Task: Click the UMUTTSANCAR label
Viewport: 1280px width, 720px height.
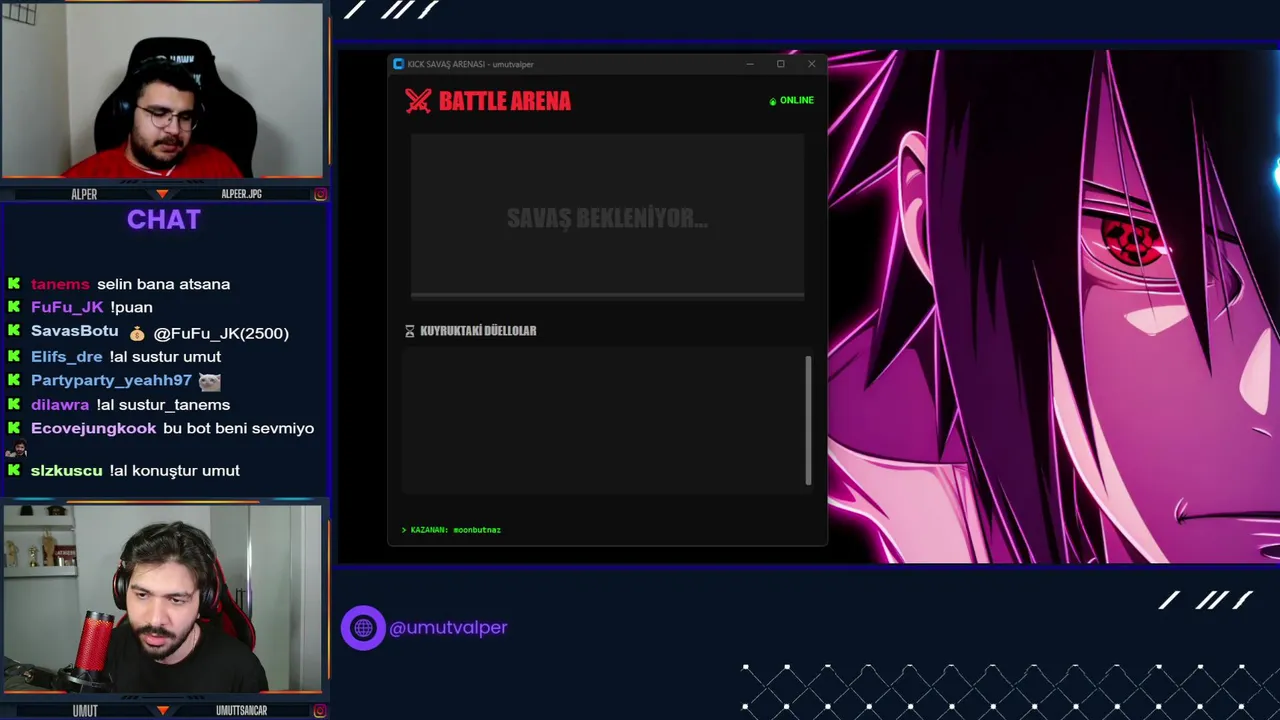Action: pyautogui.click(x=241, y=711)
